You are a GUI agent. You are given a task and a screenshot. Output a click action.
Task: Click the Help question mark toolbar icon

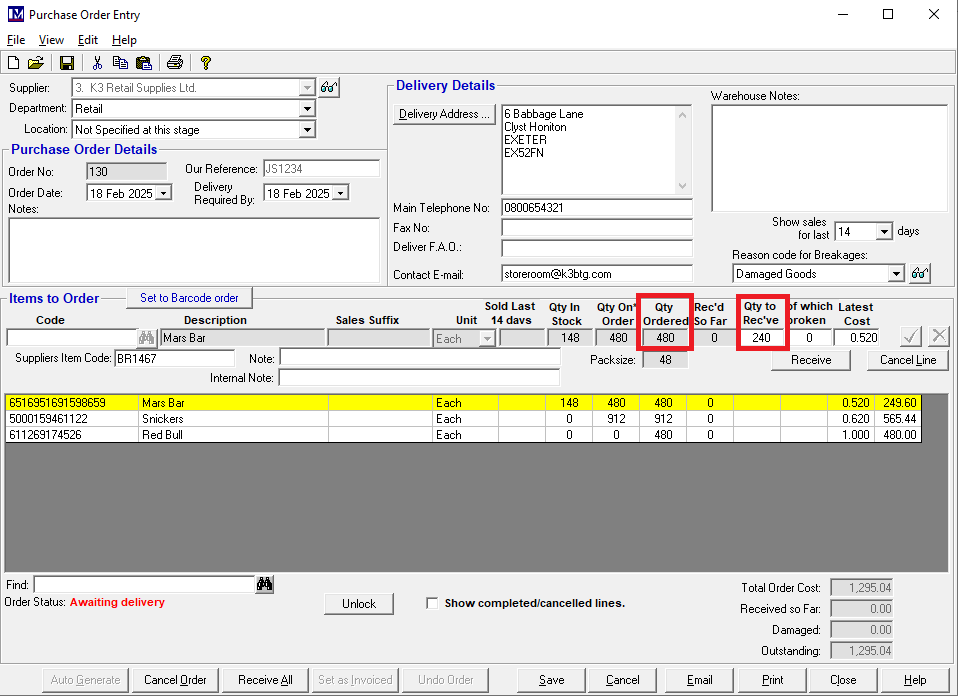[x=206, y=63]
